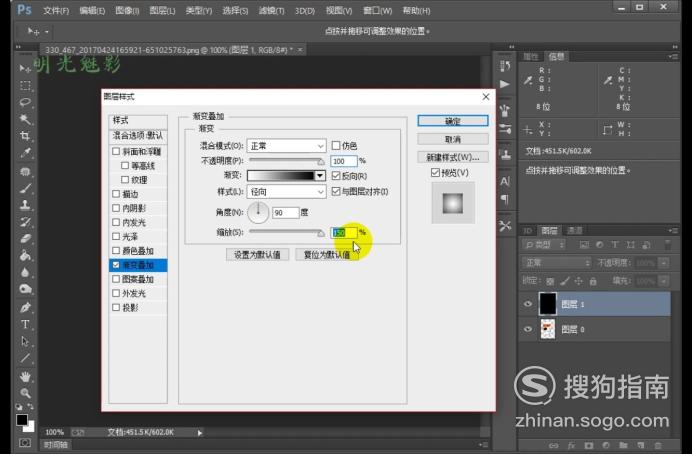Hide layer 图层 1 eye icon

(x=528, y=304)
